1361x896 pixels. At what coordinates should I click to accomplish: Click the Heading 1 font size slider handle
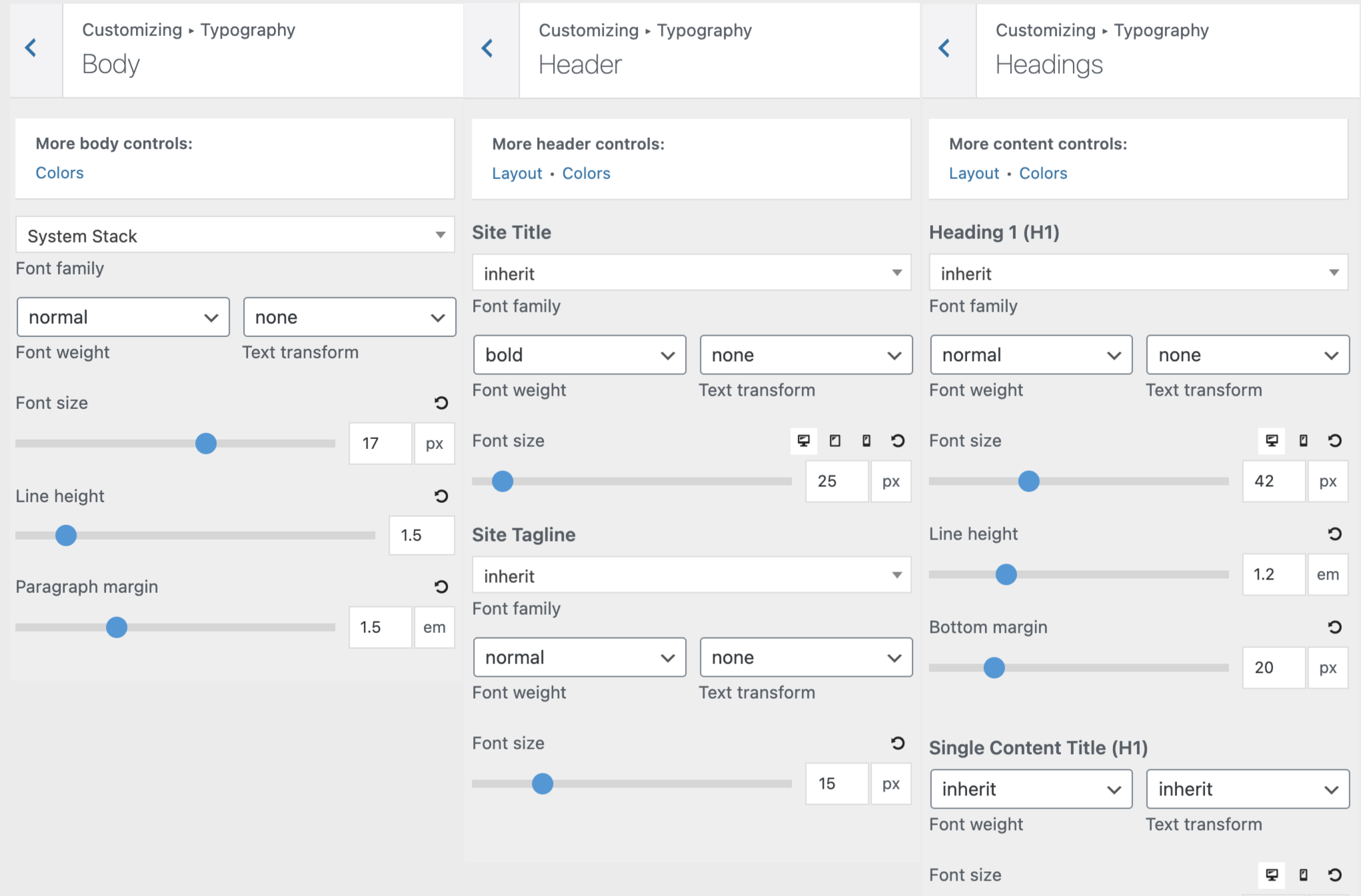coord(1029,482)
